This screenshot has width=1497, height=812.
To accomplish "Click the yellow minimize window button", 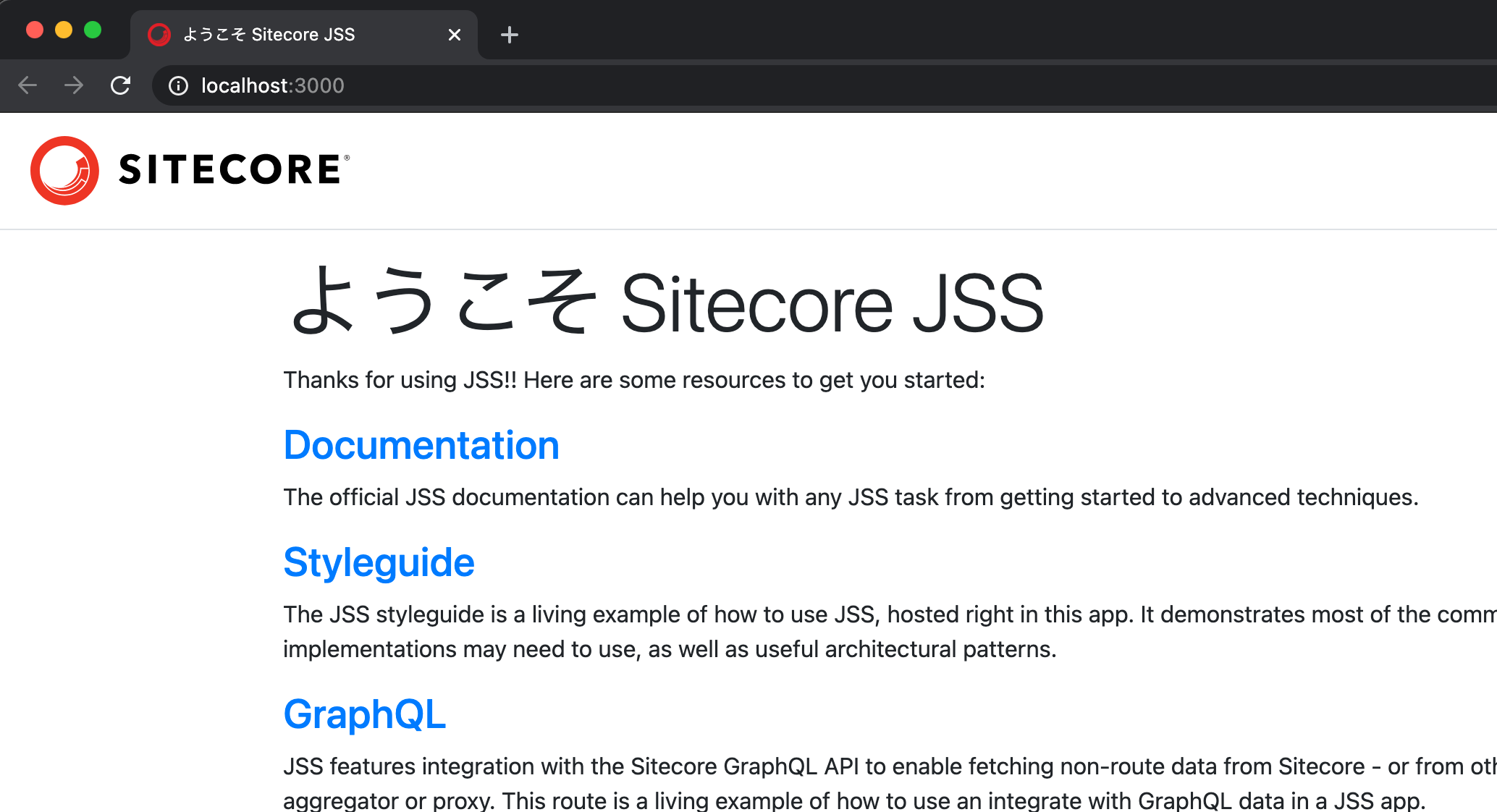I will [64, 30].
